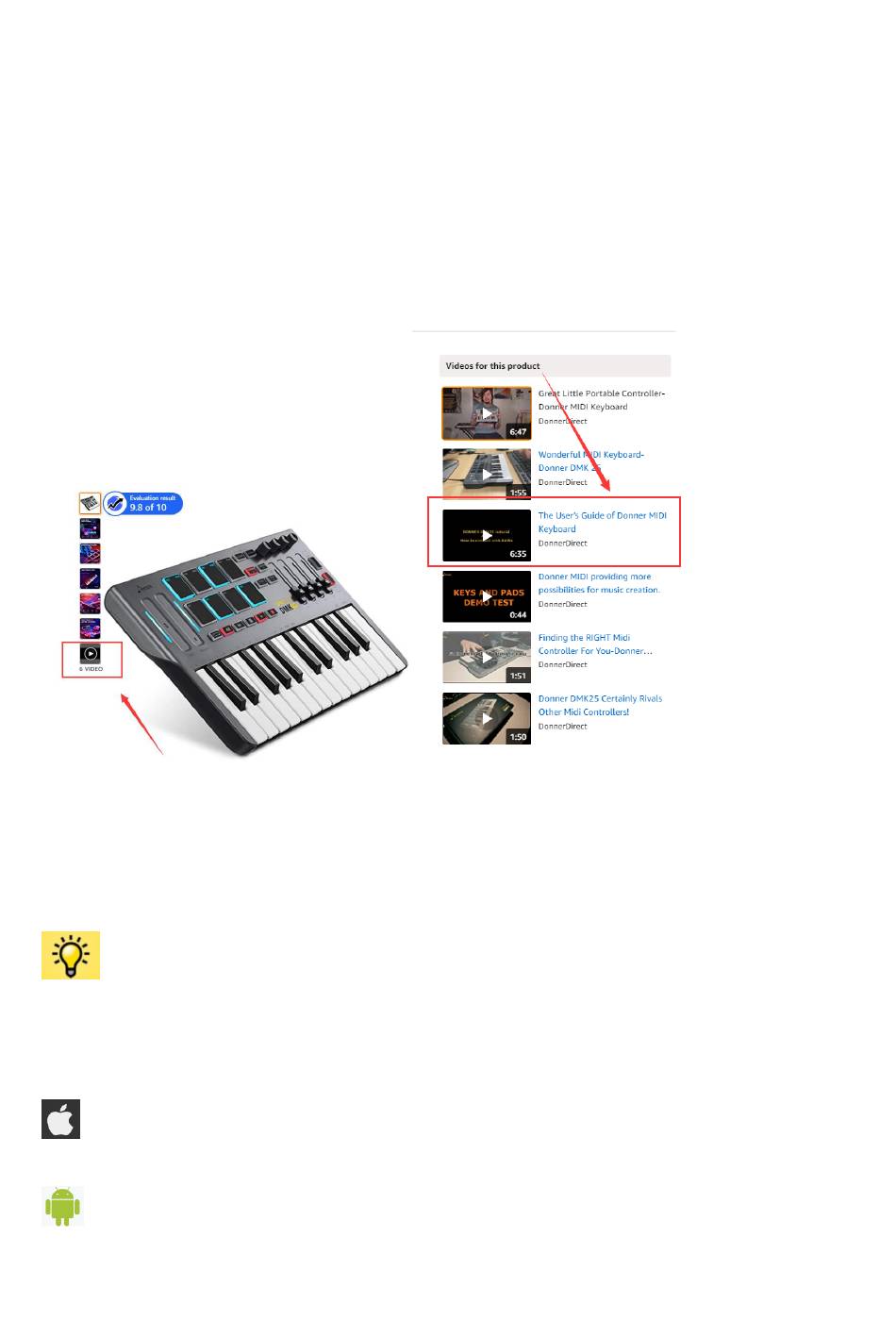Play the 1:51 Finding the RIGHT Midi video

coord(487,658)
